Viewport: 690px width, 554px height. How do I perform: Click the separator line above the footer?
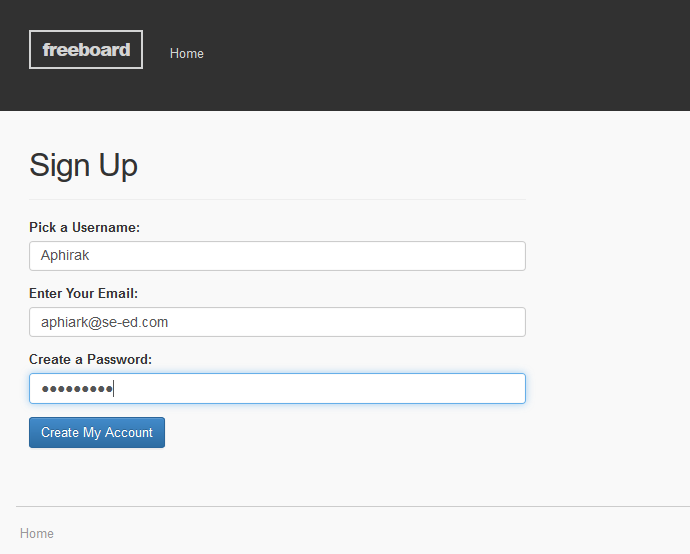[x=350, y=506]
